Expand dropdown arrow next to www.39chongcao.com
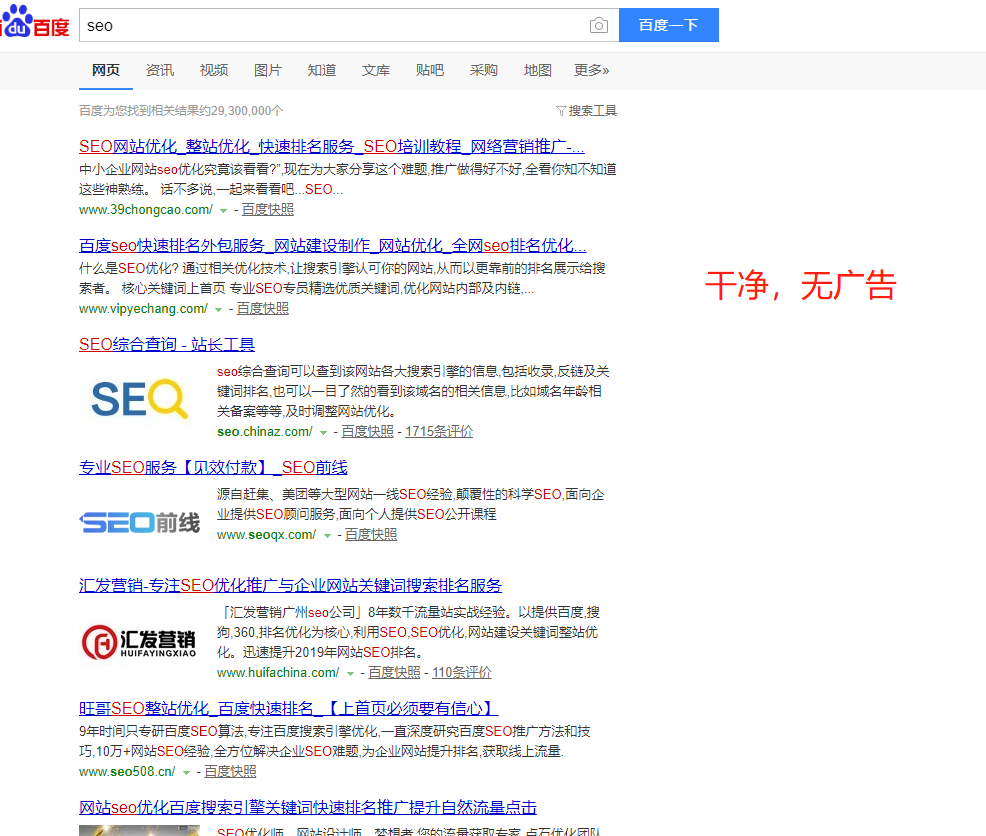Image resolution: width=986 pixels, height=836 pixels. click(223, 211)
